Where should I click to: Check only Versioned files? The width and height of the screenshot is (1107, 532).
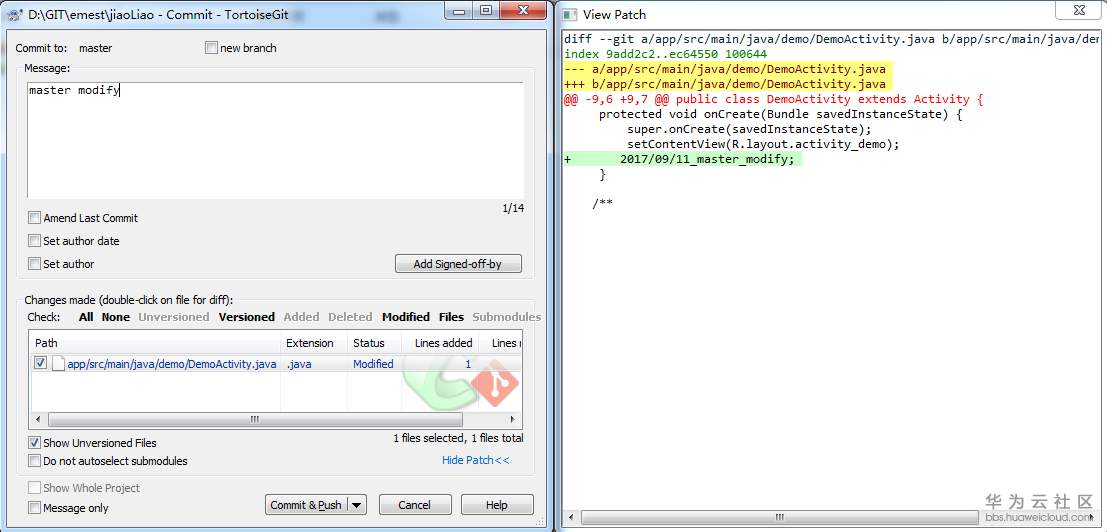point(246,317)
